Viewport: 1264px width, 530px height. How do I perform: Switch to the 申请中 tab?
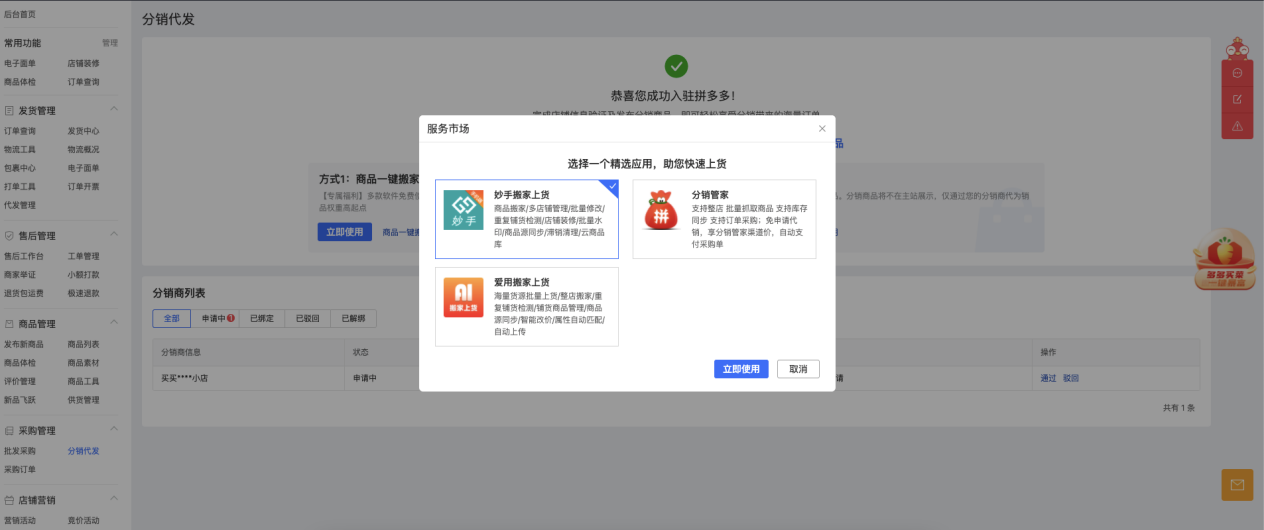pos(215,318)
